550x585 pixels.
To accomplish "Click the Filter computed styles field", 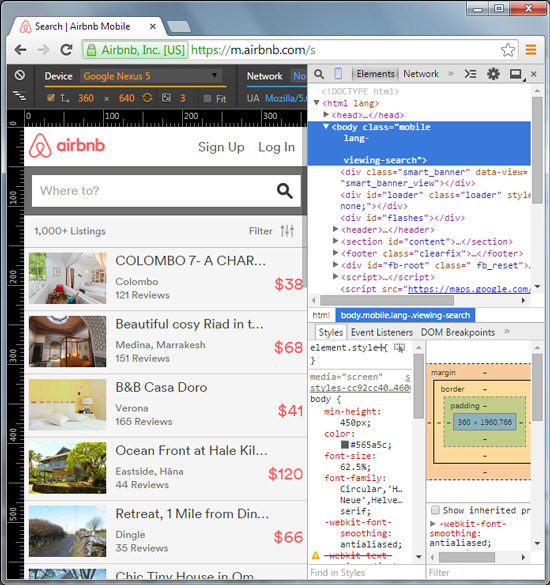I will (485, 573).
